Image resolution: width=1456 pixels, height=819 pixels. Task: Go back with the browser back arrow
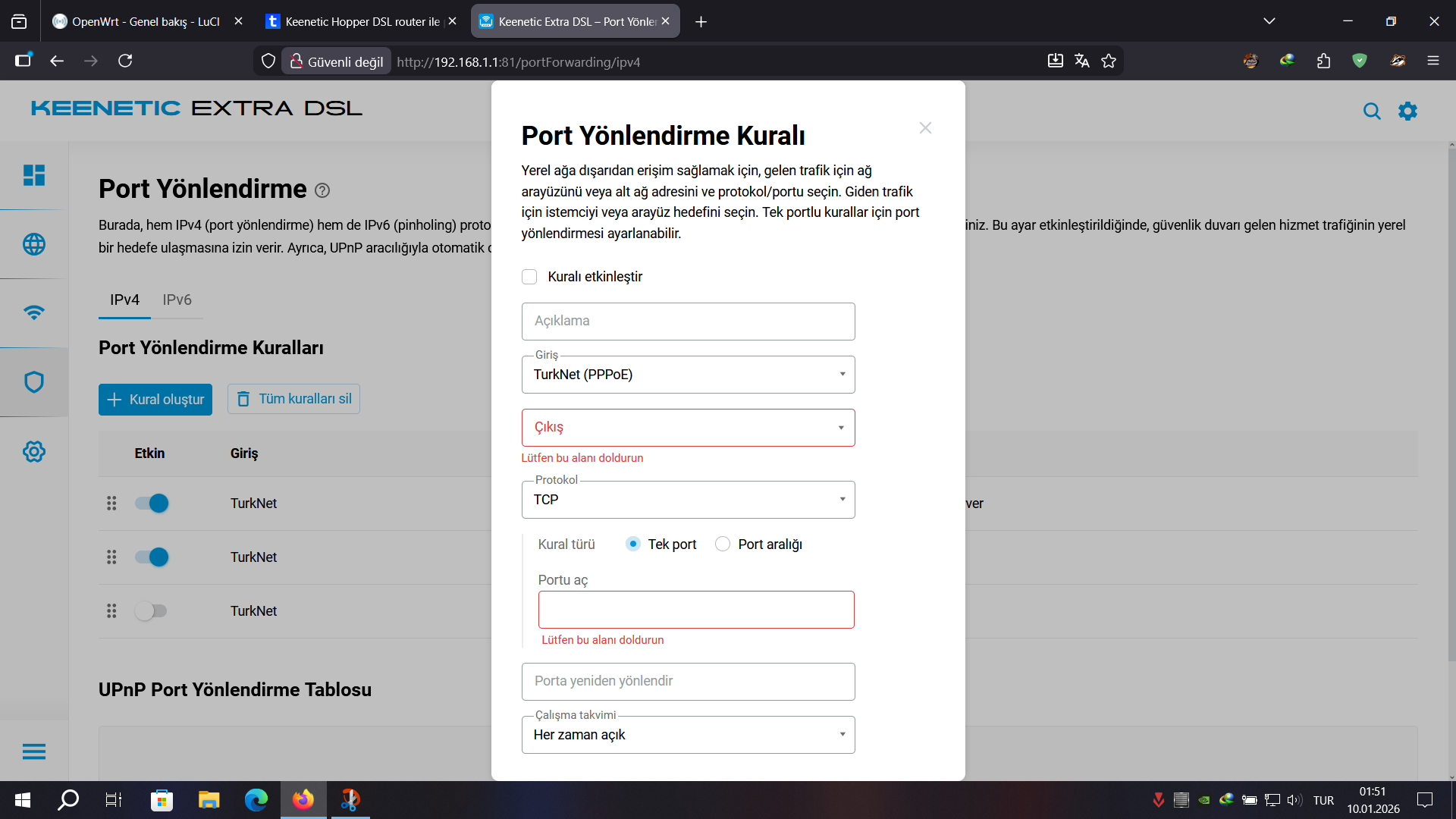[57, 61]
